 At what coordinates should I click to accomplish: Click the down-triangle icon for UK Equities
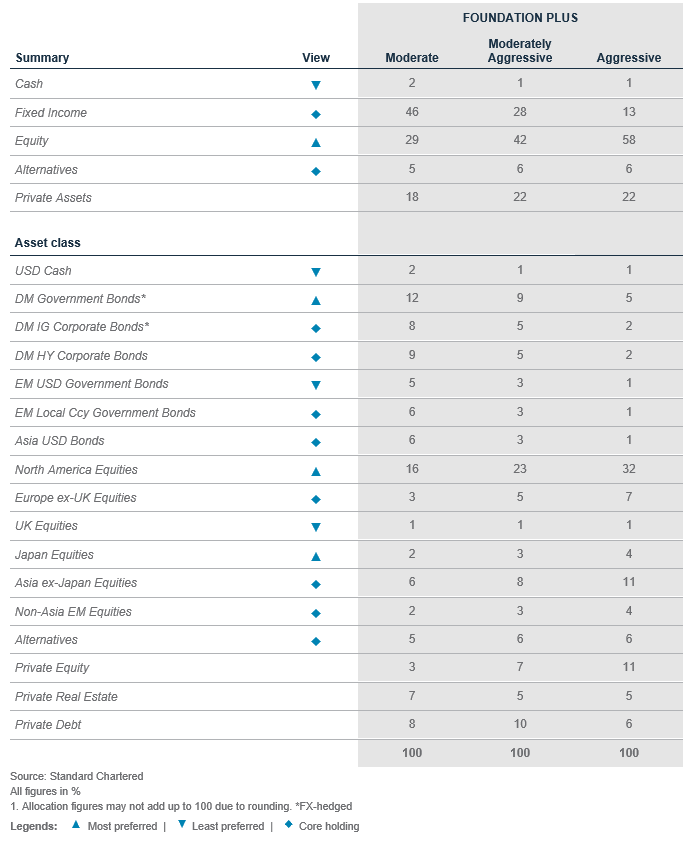[x=316, y=527]
